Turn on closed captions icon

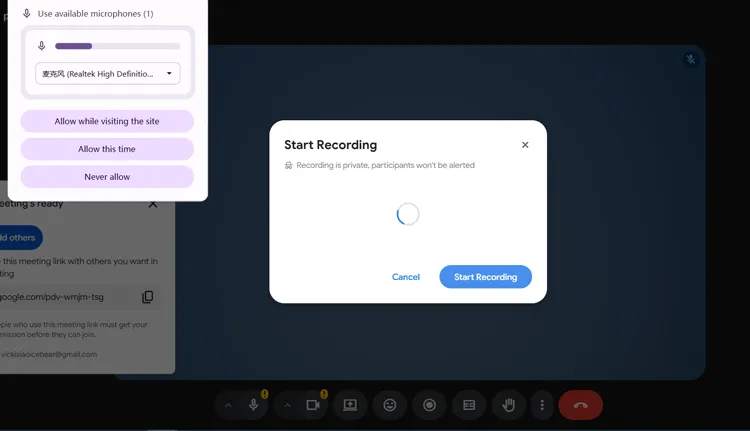coord(469,405)
